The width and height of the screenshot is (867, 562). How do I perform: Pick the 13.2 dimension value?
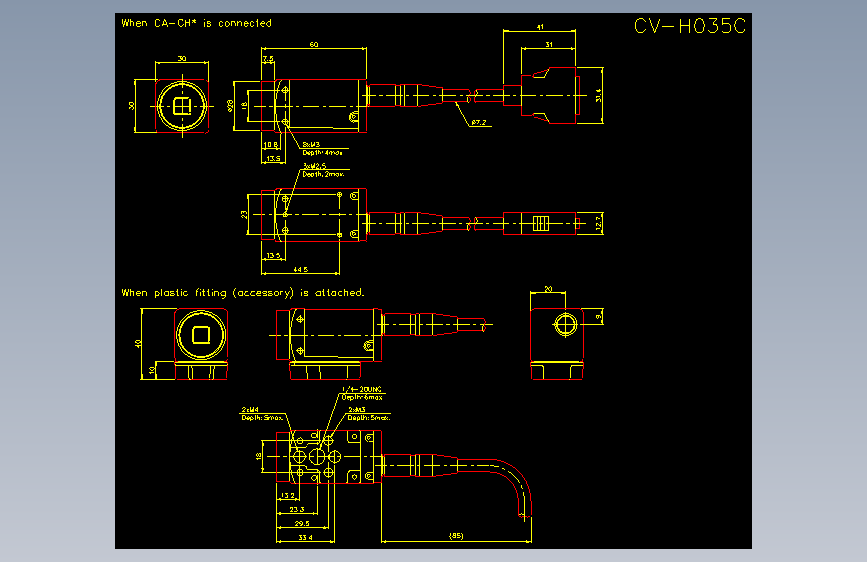[x=288, y=496]
